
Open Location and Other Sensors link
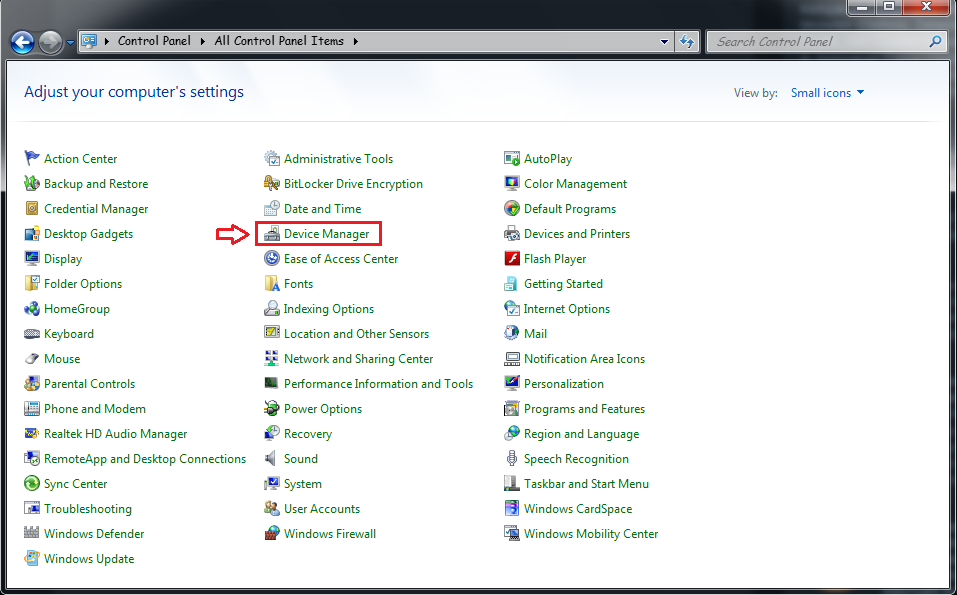pyautogui.click(x=356, y=334)
